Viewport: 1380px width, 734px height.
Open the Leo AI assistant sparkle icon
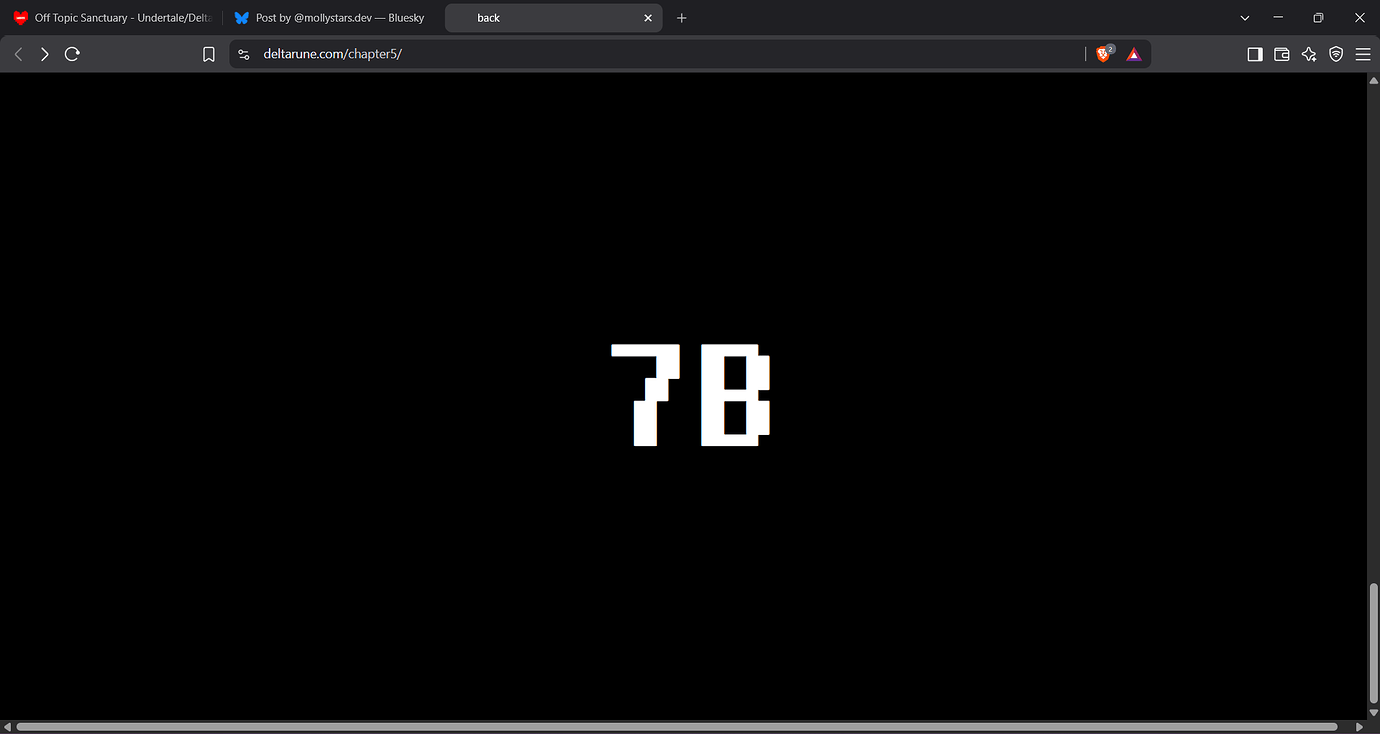[x=1309, y=54]
